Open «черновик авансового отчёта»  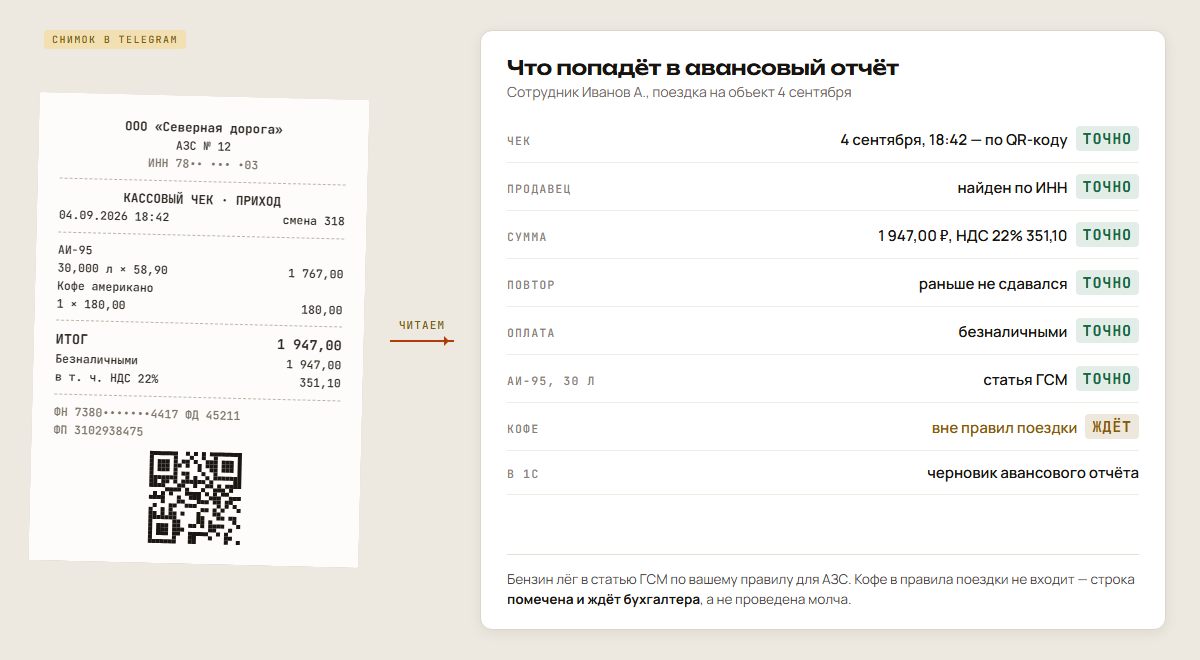[x=1033, y=473]
